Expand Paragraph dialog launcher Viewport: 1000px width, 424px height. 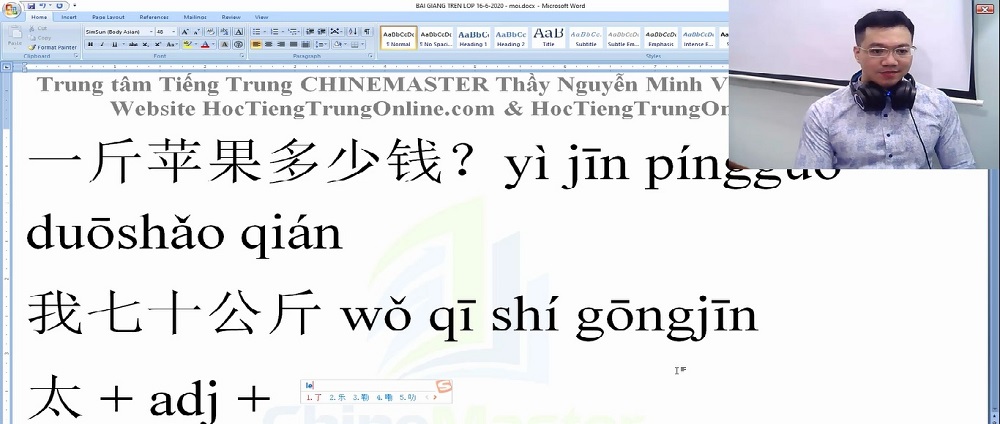click(371, 56)
